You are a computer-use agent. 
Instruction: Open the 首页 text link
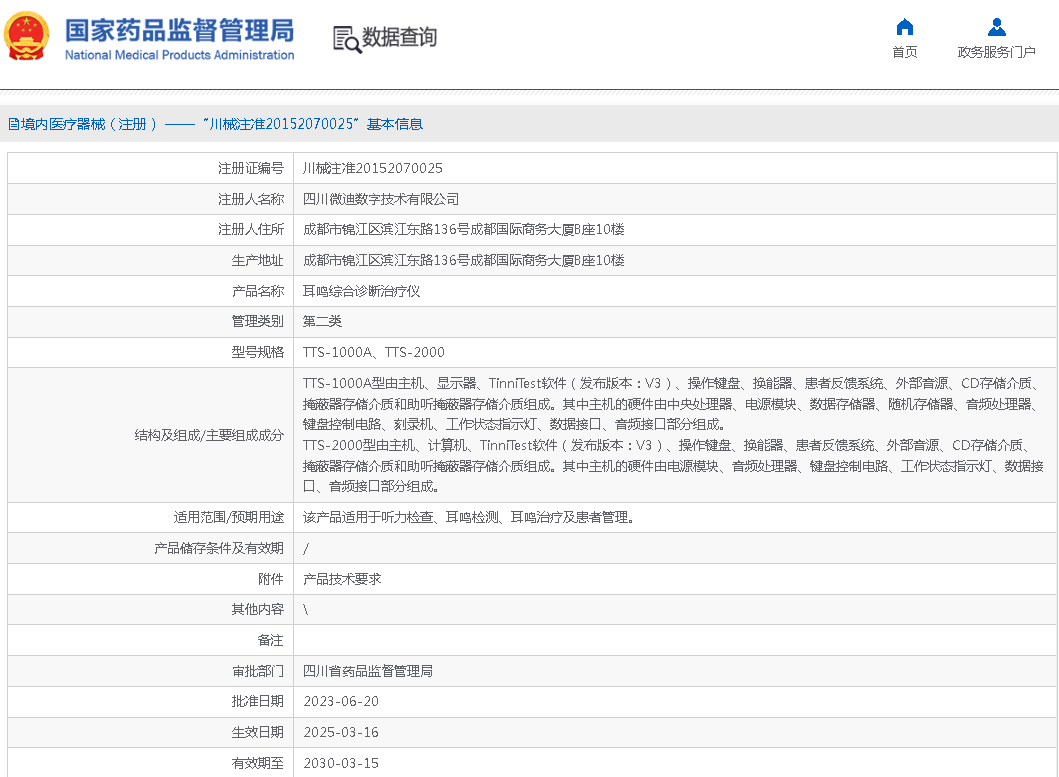(x=904, y=53)
